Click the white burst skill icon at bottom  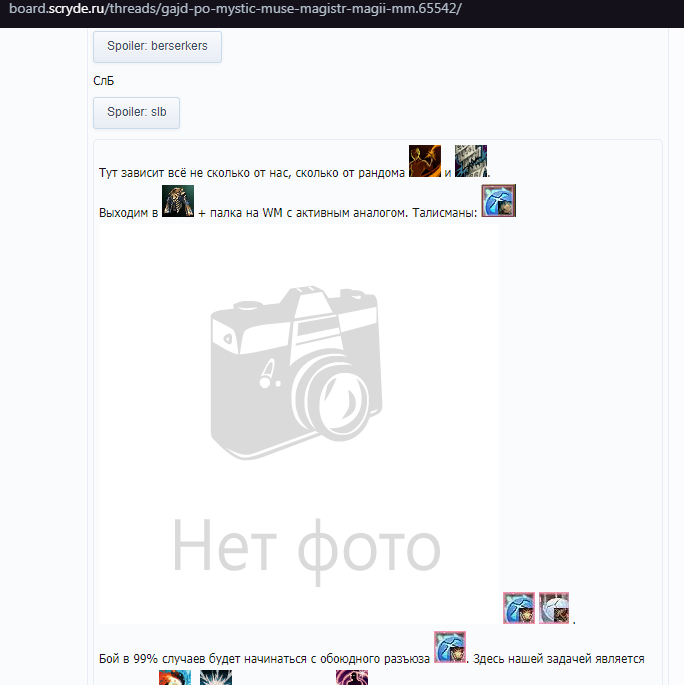click(215, 678)
